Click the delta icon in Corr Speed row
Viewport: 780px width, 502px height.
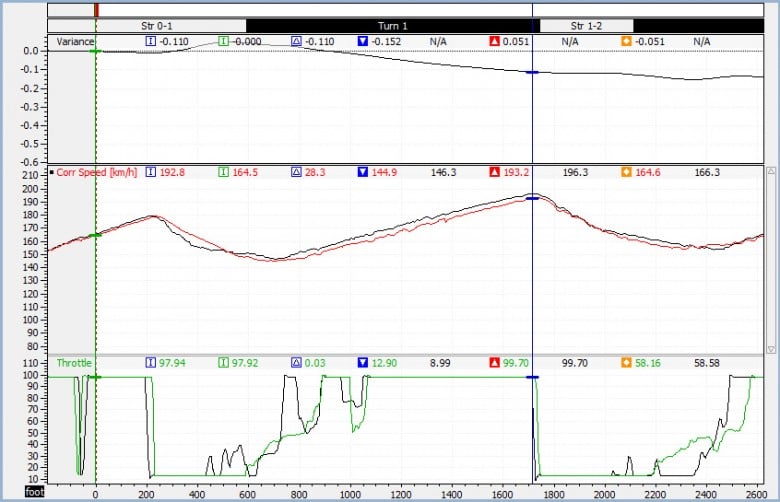click(x=296, y=172)
